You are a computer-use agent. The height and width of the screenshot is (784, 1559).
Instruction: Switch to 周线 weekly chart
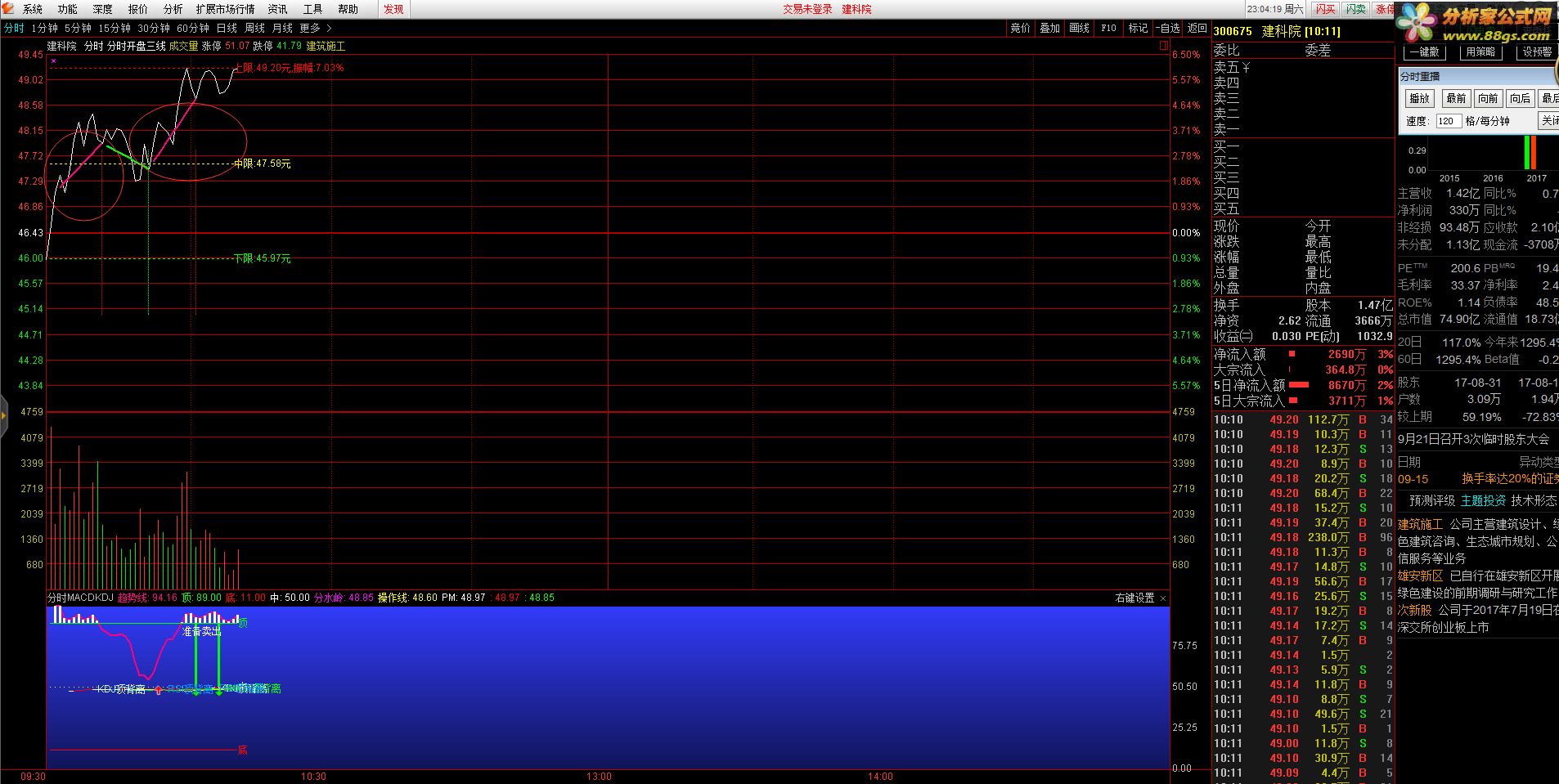click(x=254, y=28)
